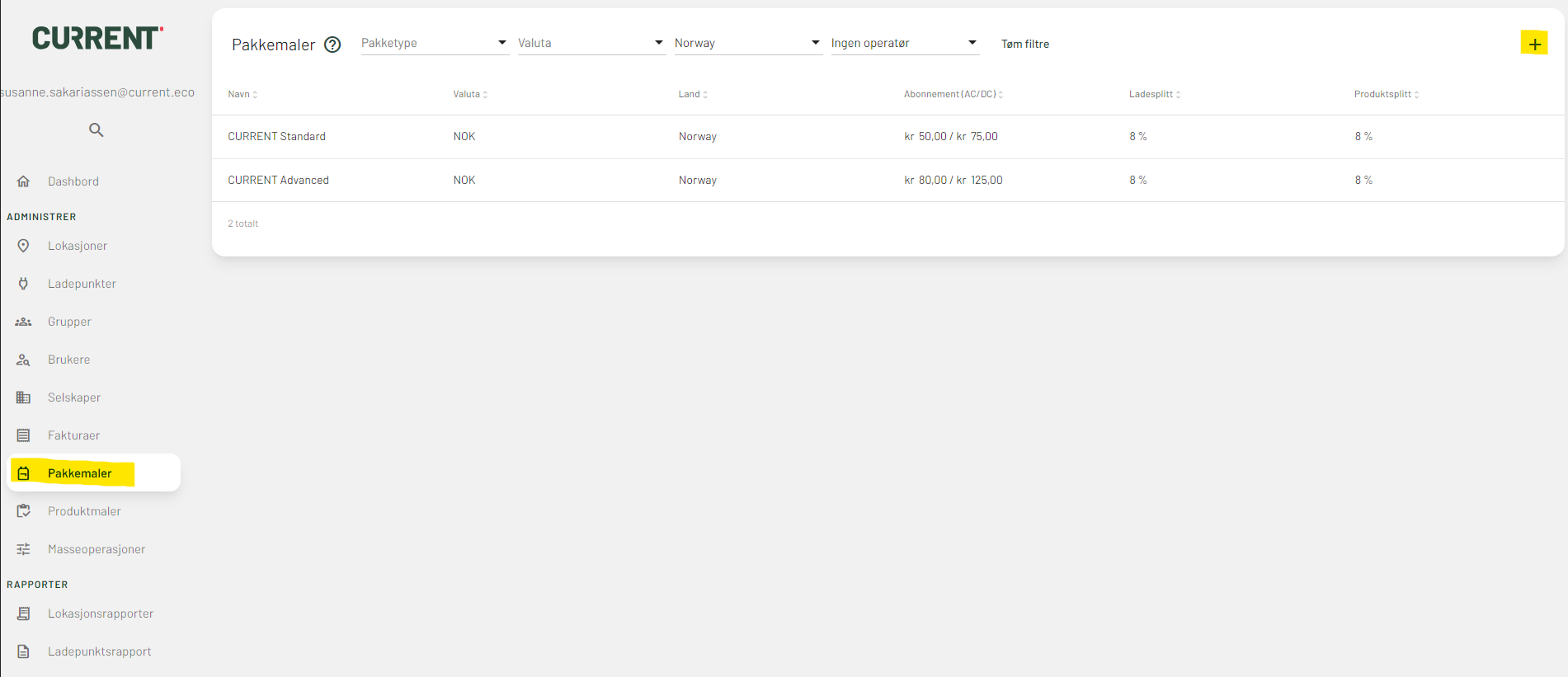Click Norway in CURRENT Advanced row
The image size is (1568, 677).
click(x=698, y=180)
